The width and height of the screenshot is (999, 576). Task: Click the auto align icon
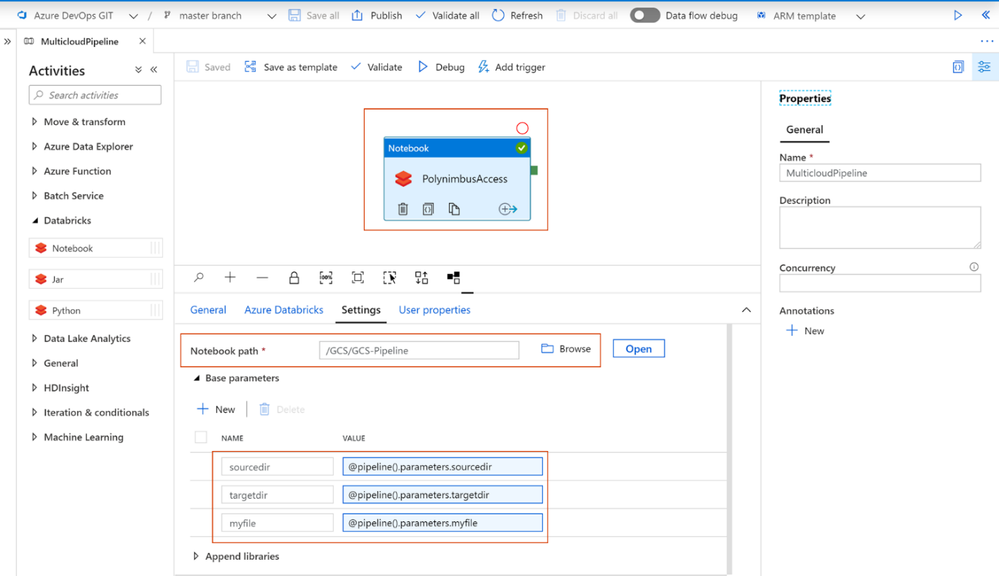coord(421,277)
